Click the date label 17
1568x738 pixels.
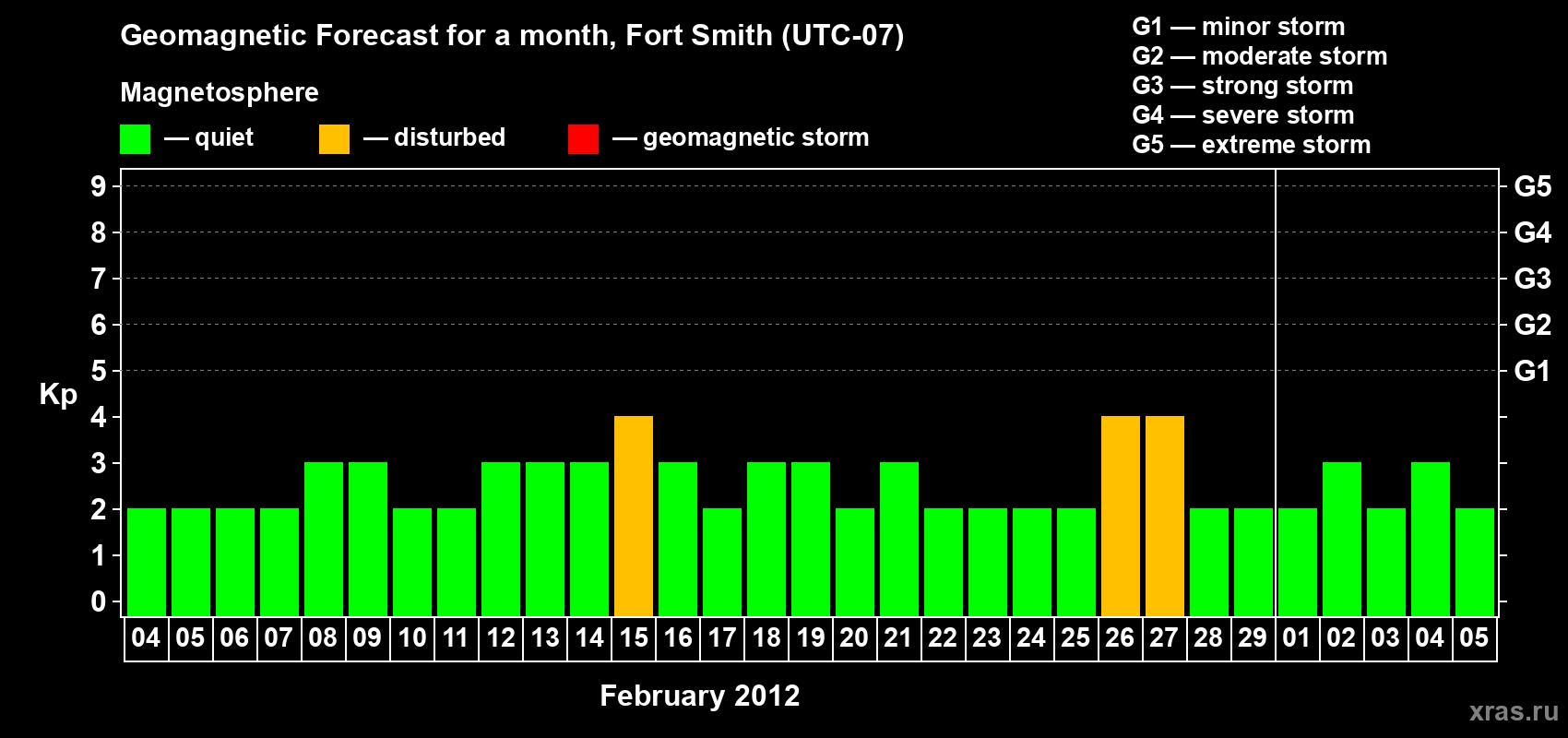click(722, 638)
